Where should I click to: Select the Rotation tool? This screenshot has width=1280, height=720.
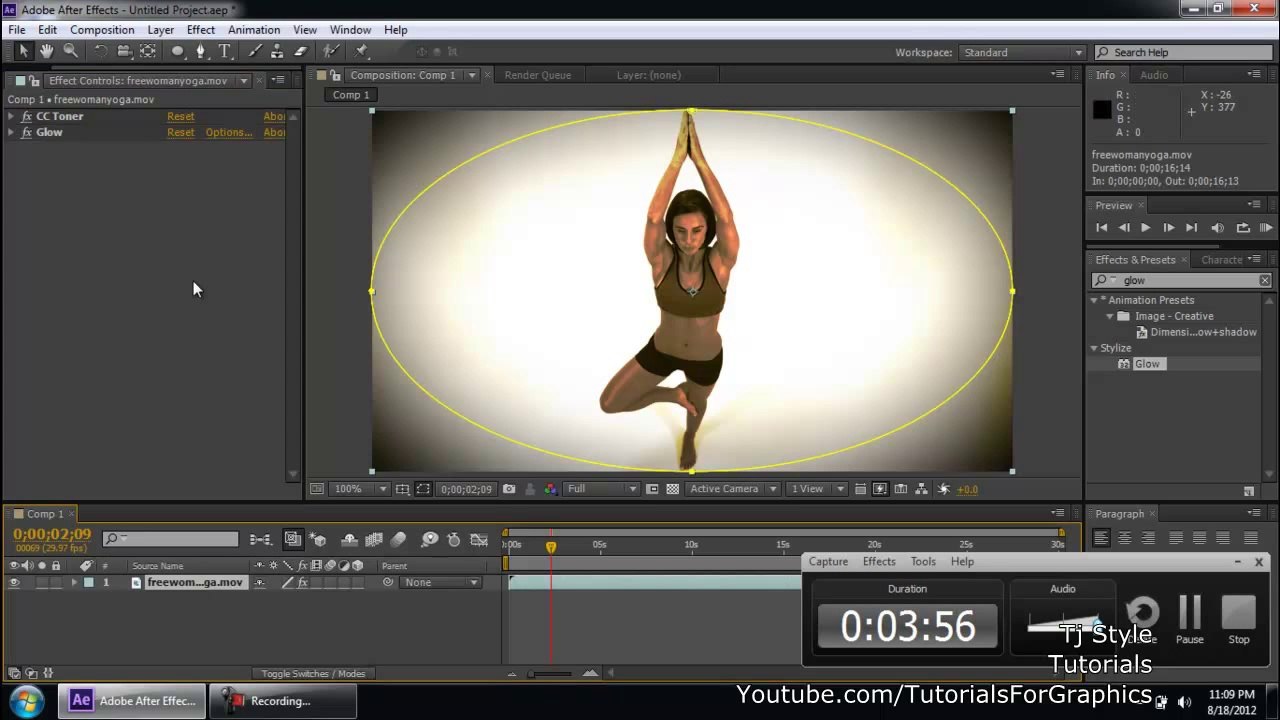[101, 51]
